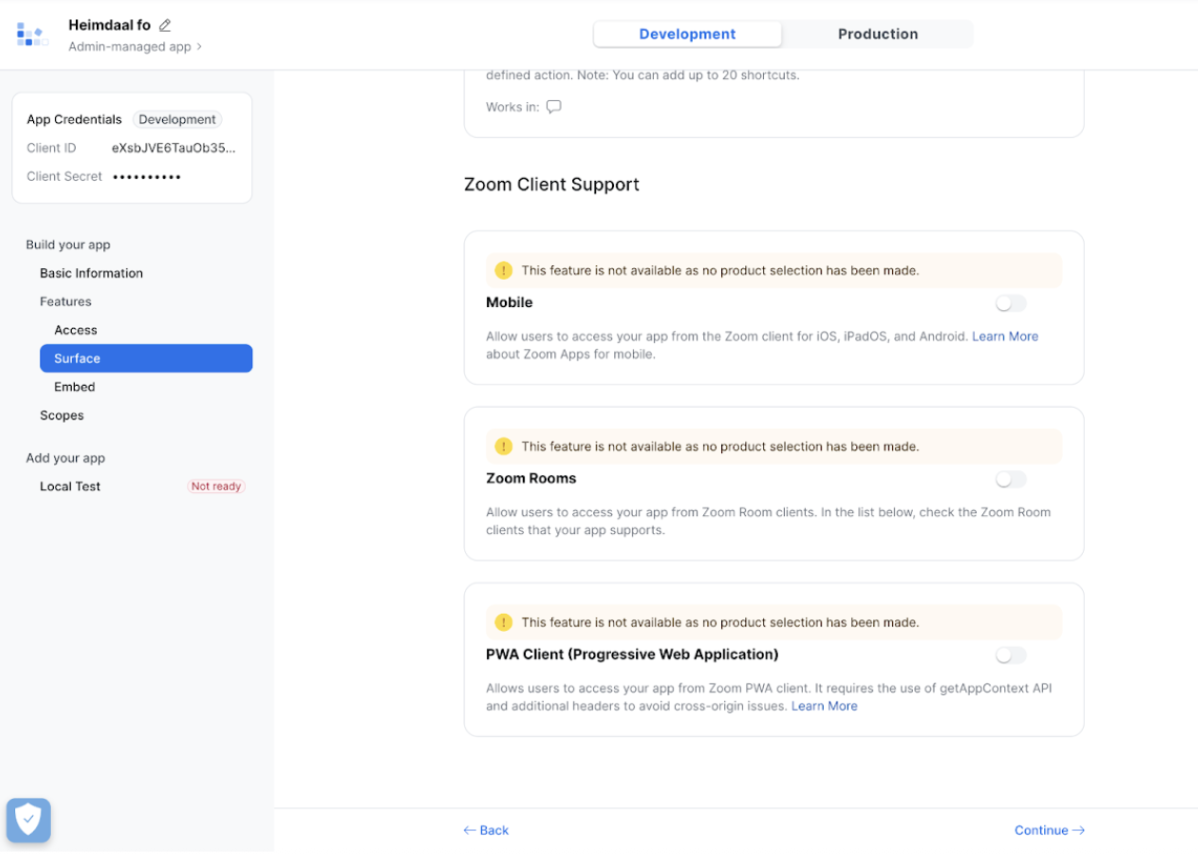
Task: Open Local Test in sidebar
Action: 70,486
